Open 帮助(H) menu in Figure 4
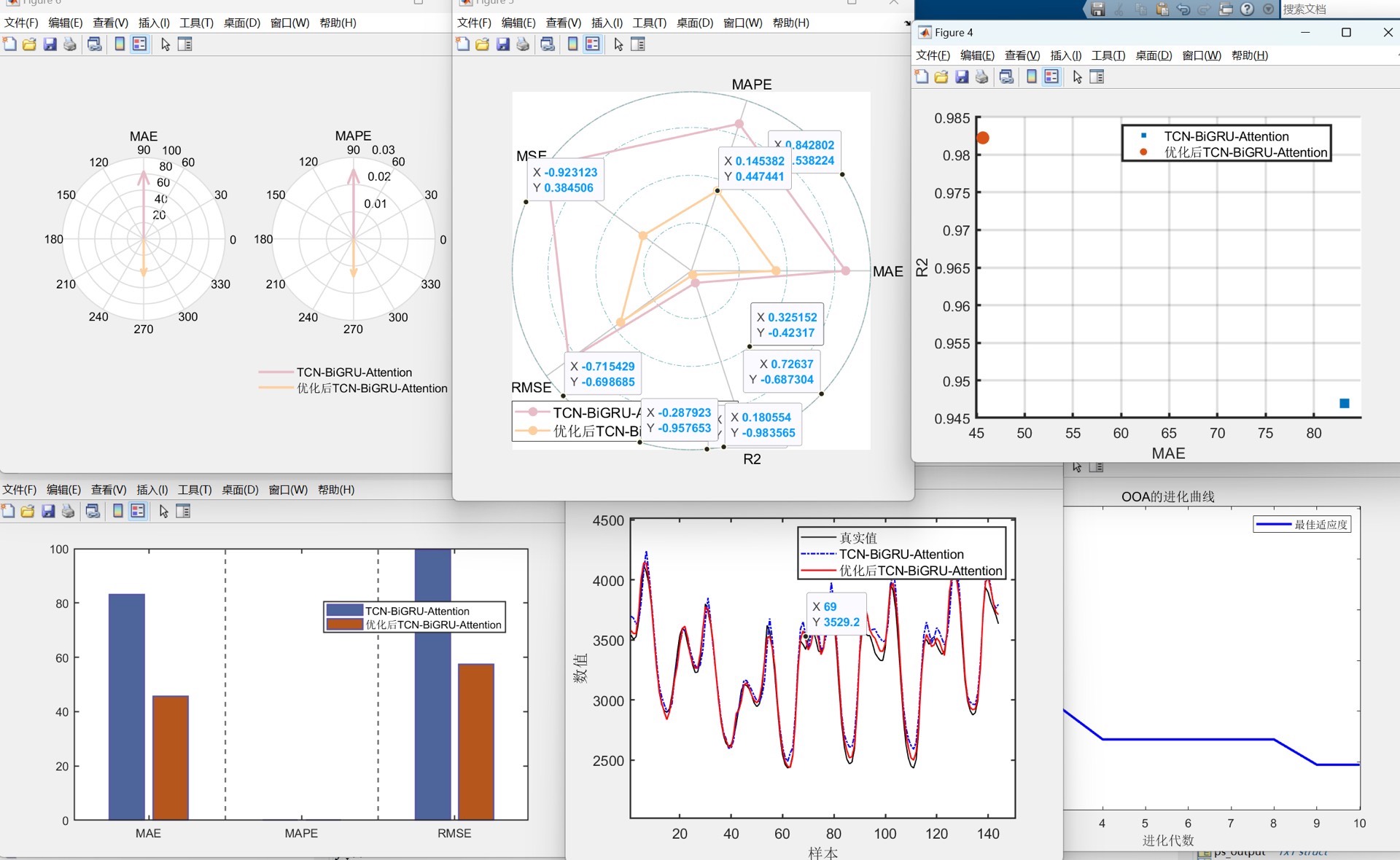Viewport: 1400px width, 860px height. click(1249, 55)
